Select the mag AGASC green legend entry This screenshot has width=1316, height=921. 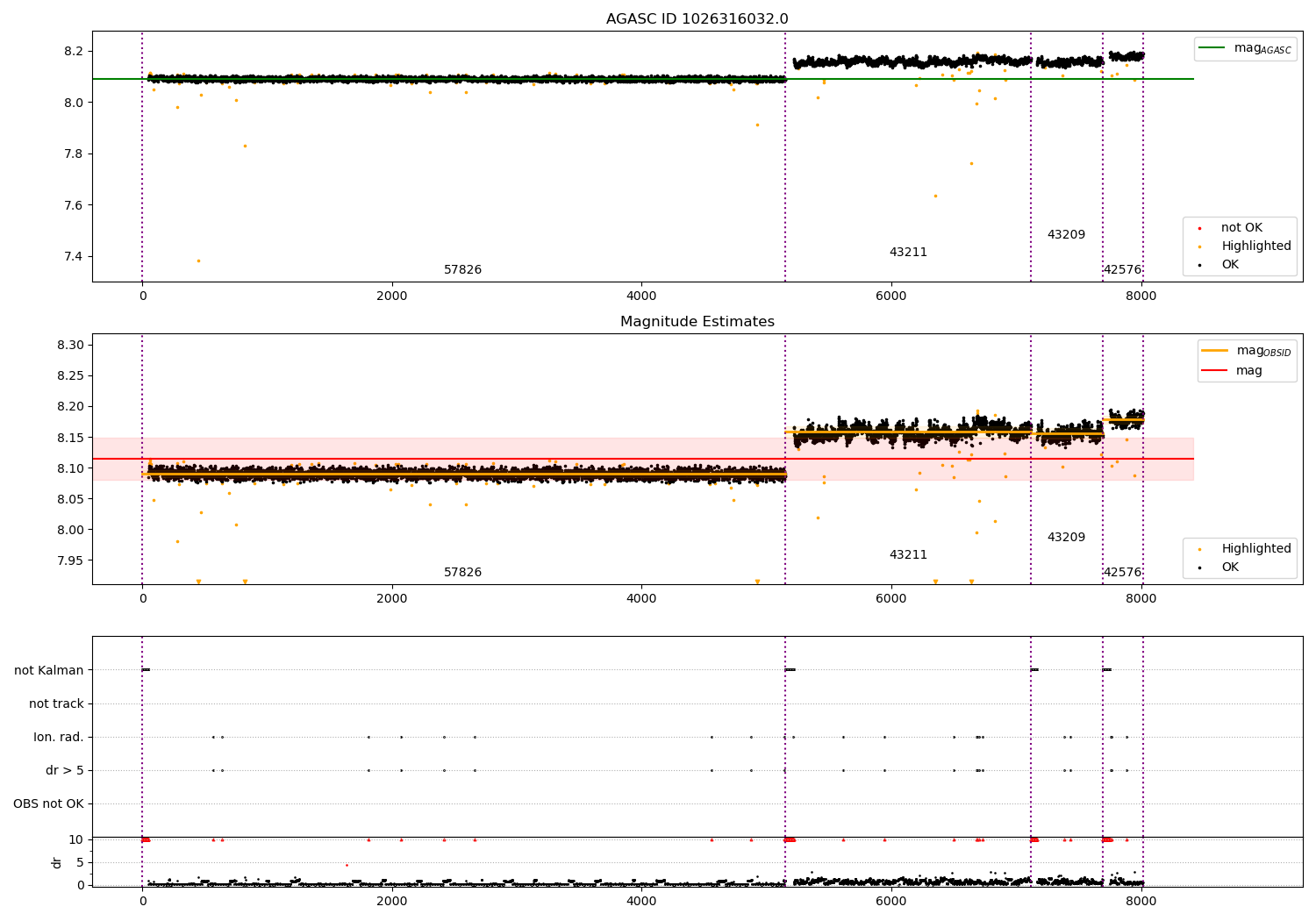(1244, 48)
